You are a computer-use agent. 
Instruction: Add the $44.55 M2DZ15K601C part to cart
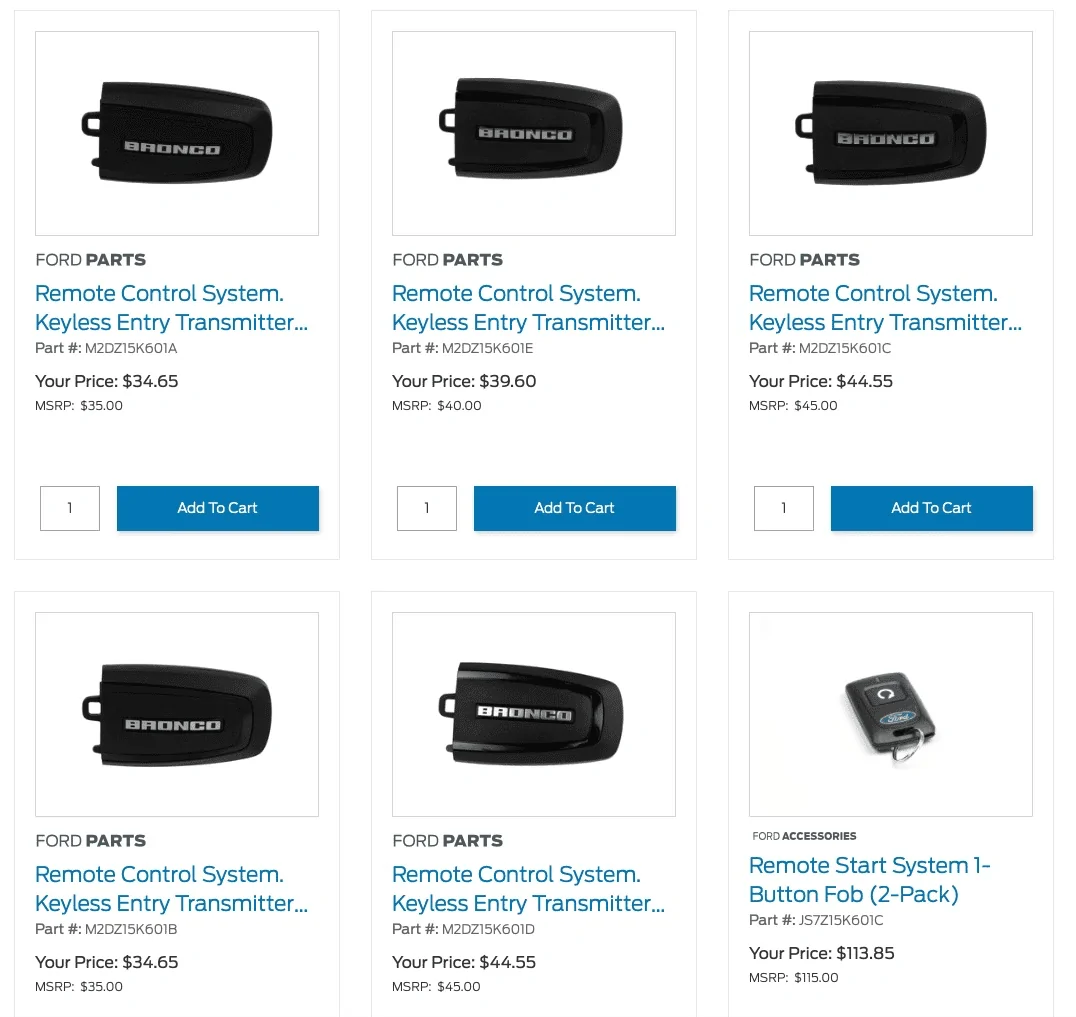(x=931, y=508)
